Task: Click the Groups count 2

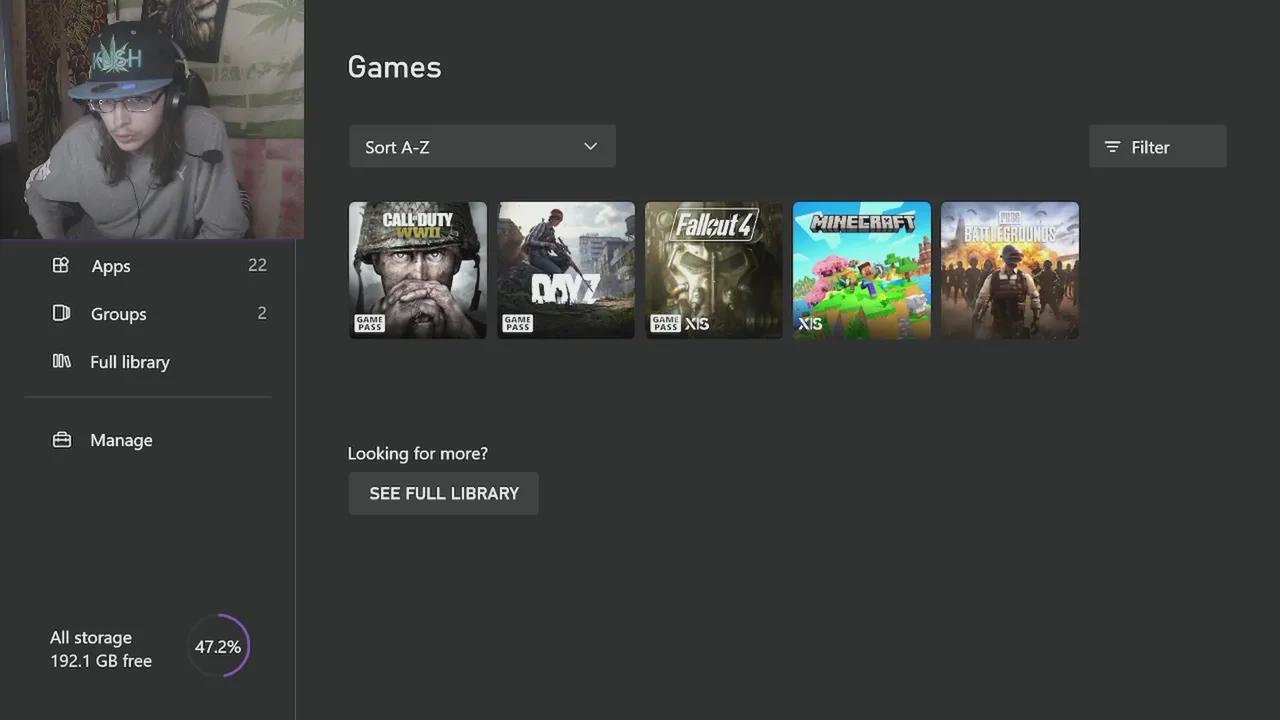Action: coord(262,313)
